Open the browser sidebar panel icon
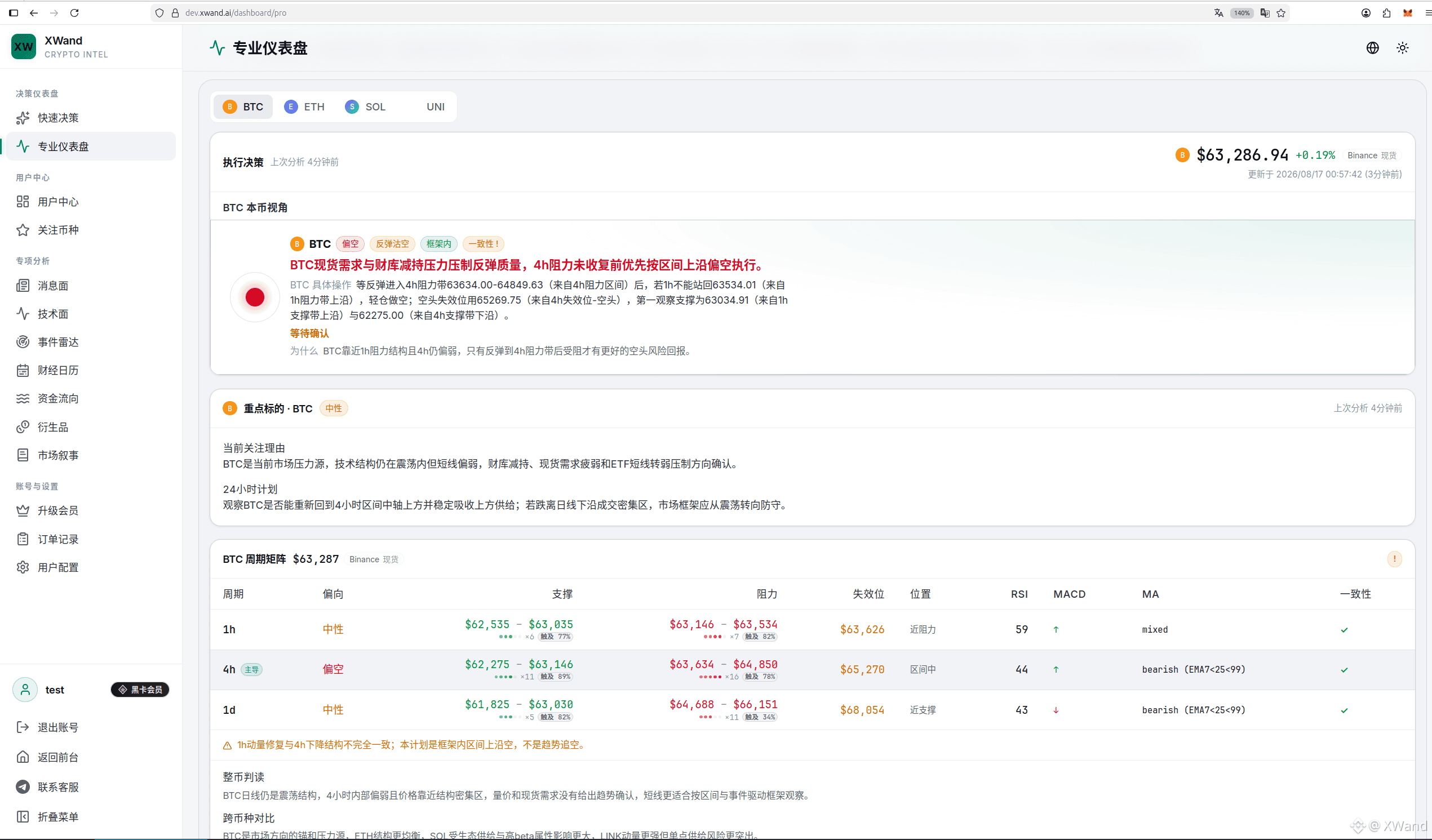 coord(14,12)
